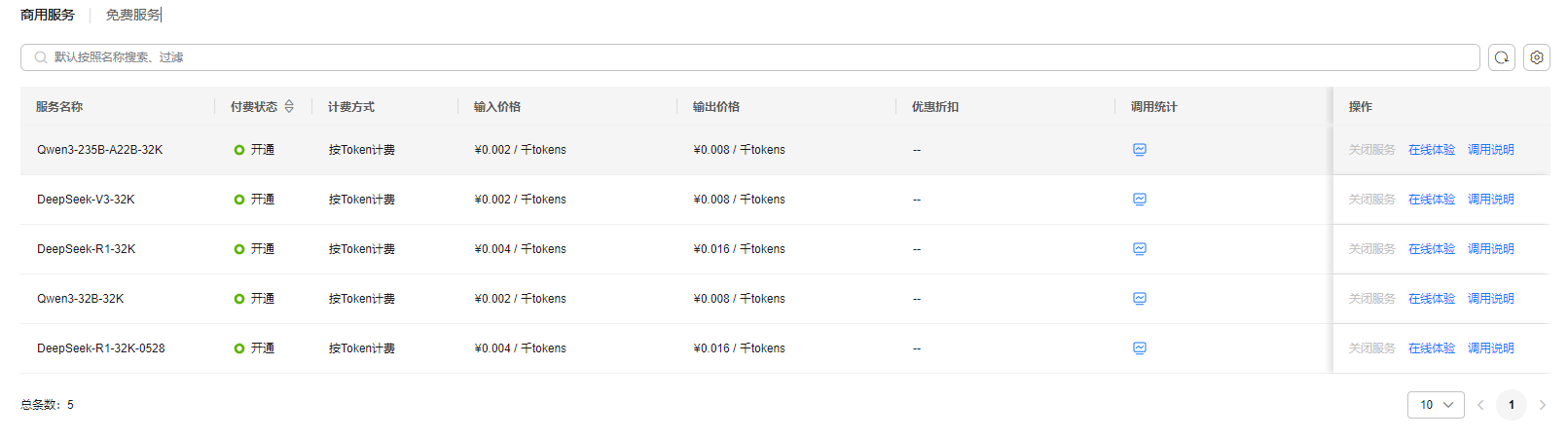Focus the service name search input field
Screen dimensions: 1568x439
tap(750, 57)
